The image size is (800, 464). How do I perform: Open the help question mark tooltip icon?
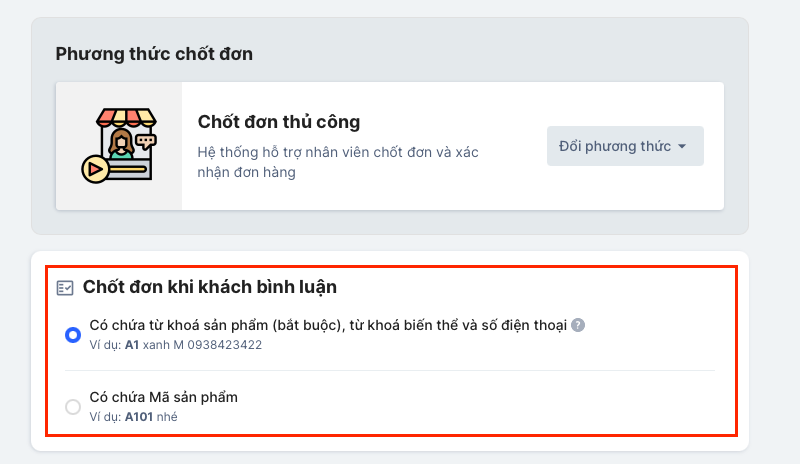point(578,325)
